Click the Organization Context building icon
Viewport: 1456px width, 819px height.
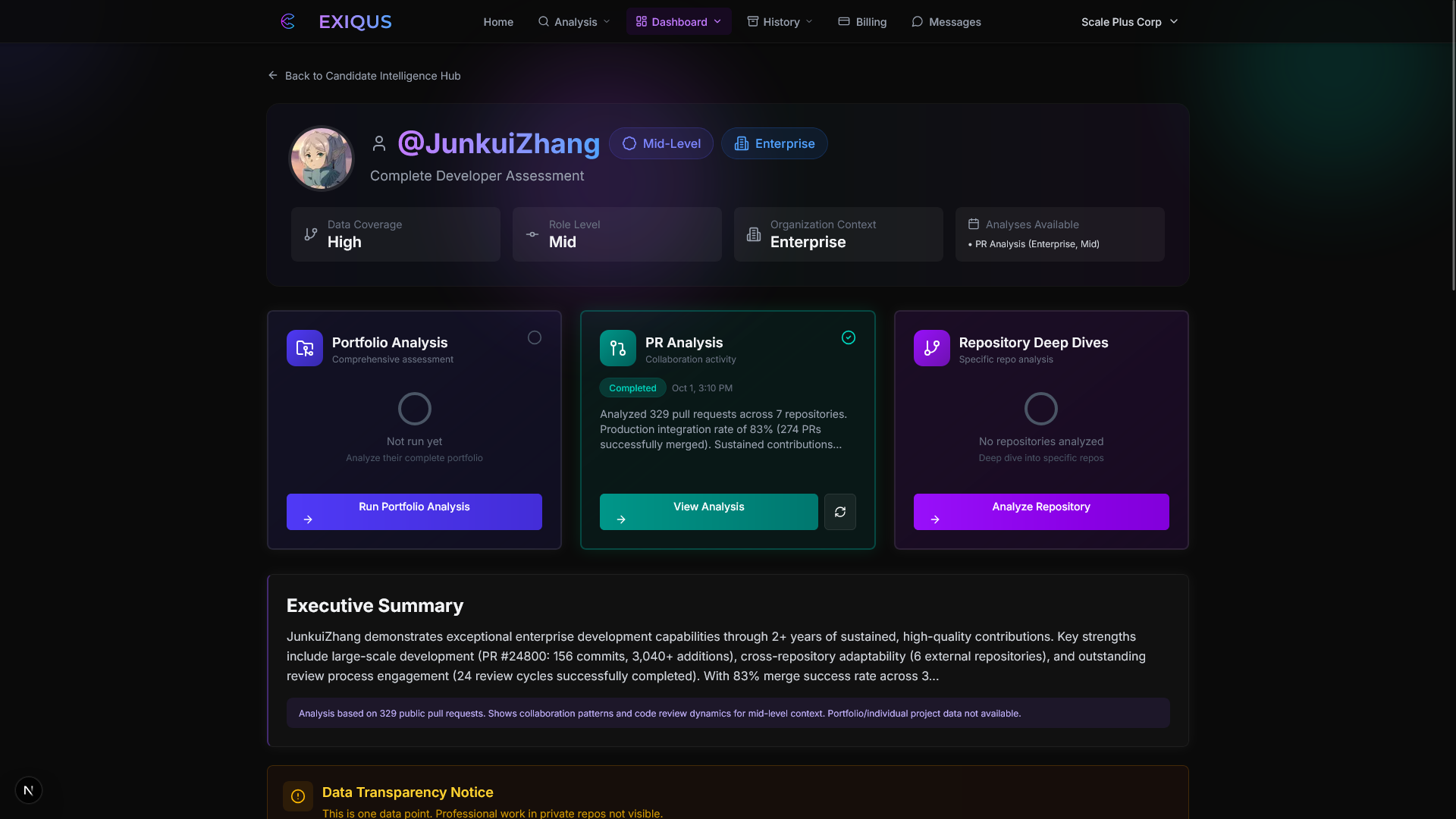click(754, 234)
